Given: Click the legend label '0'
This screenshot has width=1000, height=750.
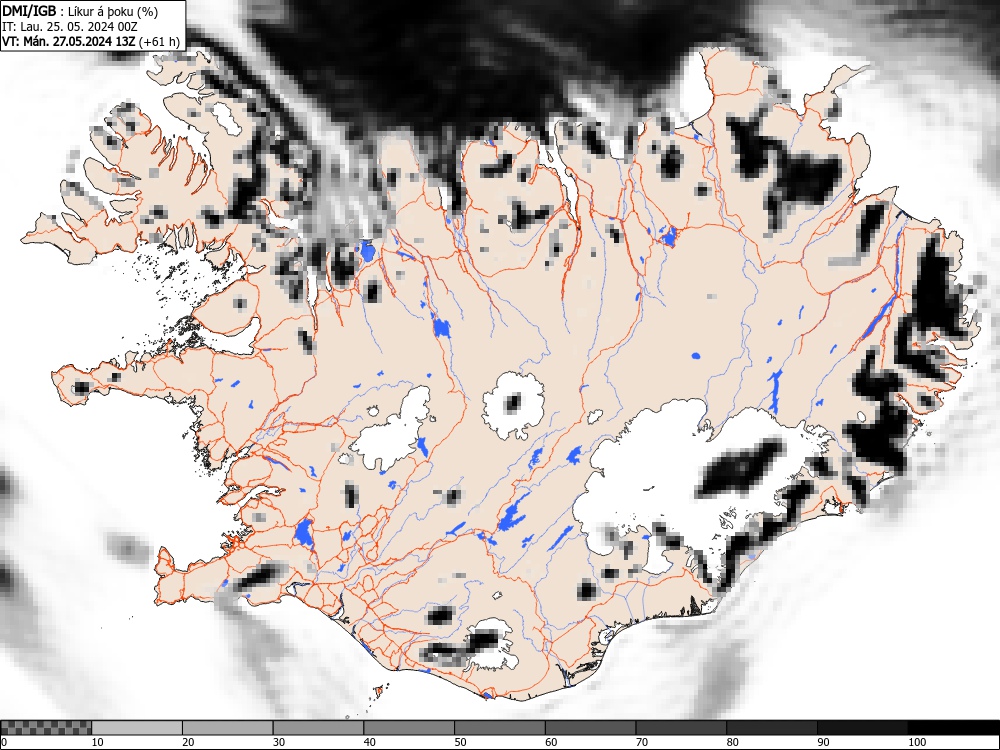Looking at the screenshot, I should (4, 742).
